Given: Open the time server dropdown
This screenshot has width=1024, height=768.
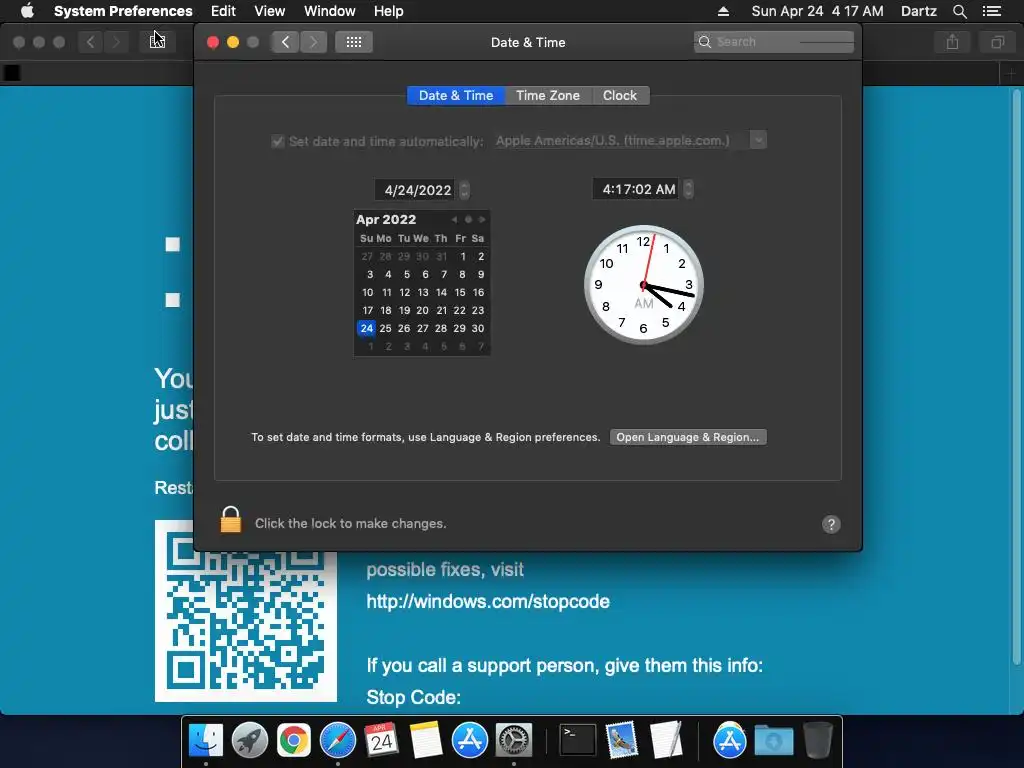Looking at the screenshot, I should point(758,140).
